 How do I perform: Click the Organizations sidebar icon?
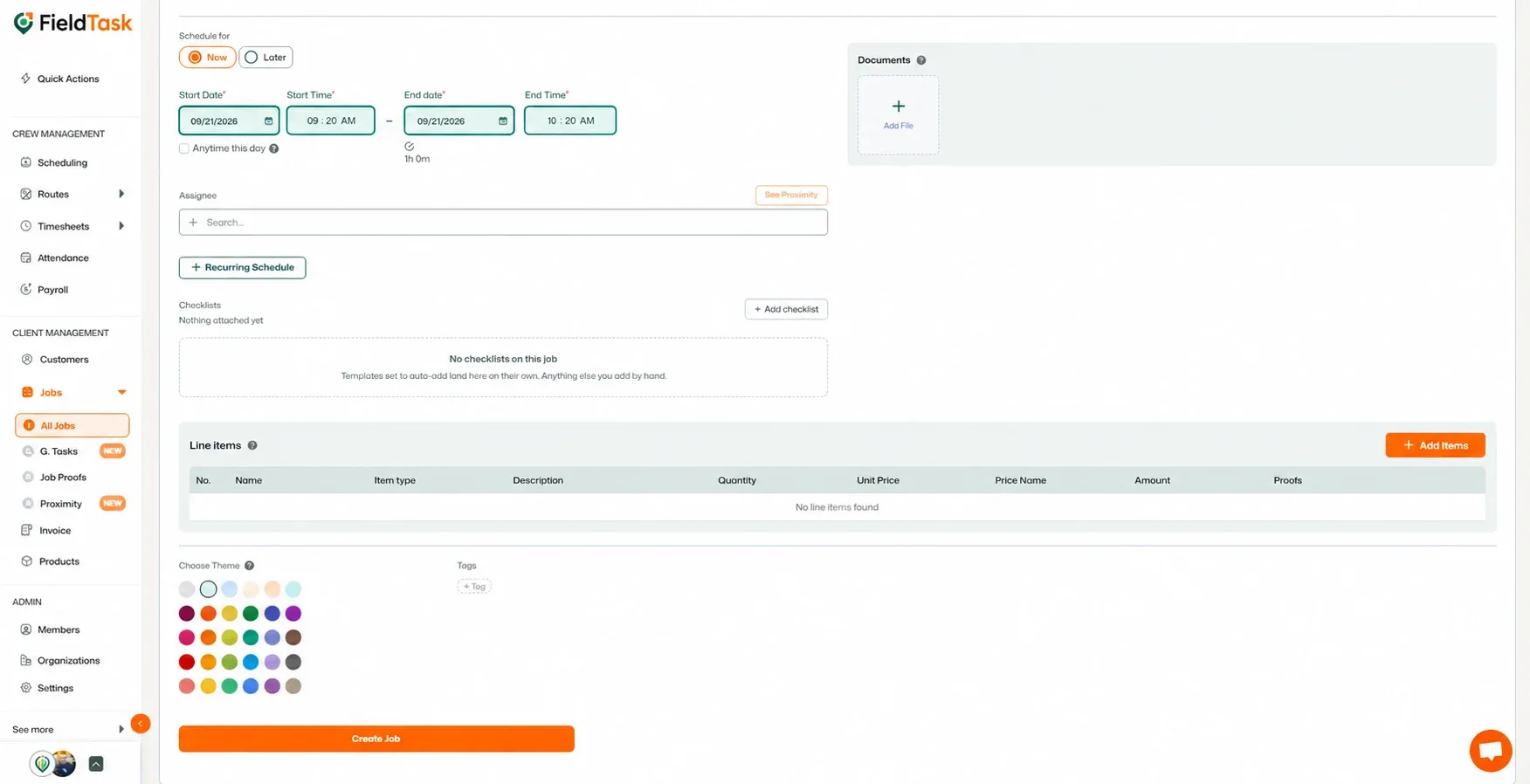pyautogui.click(x=25, y=660)
